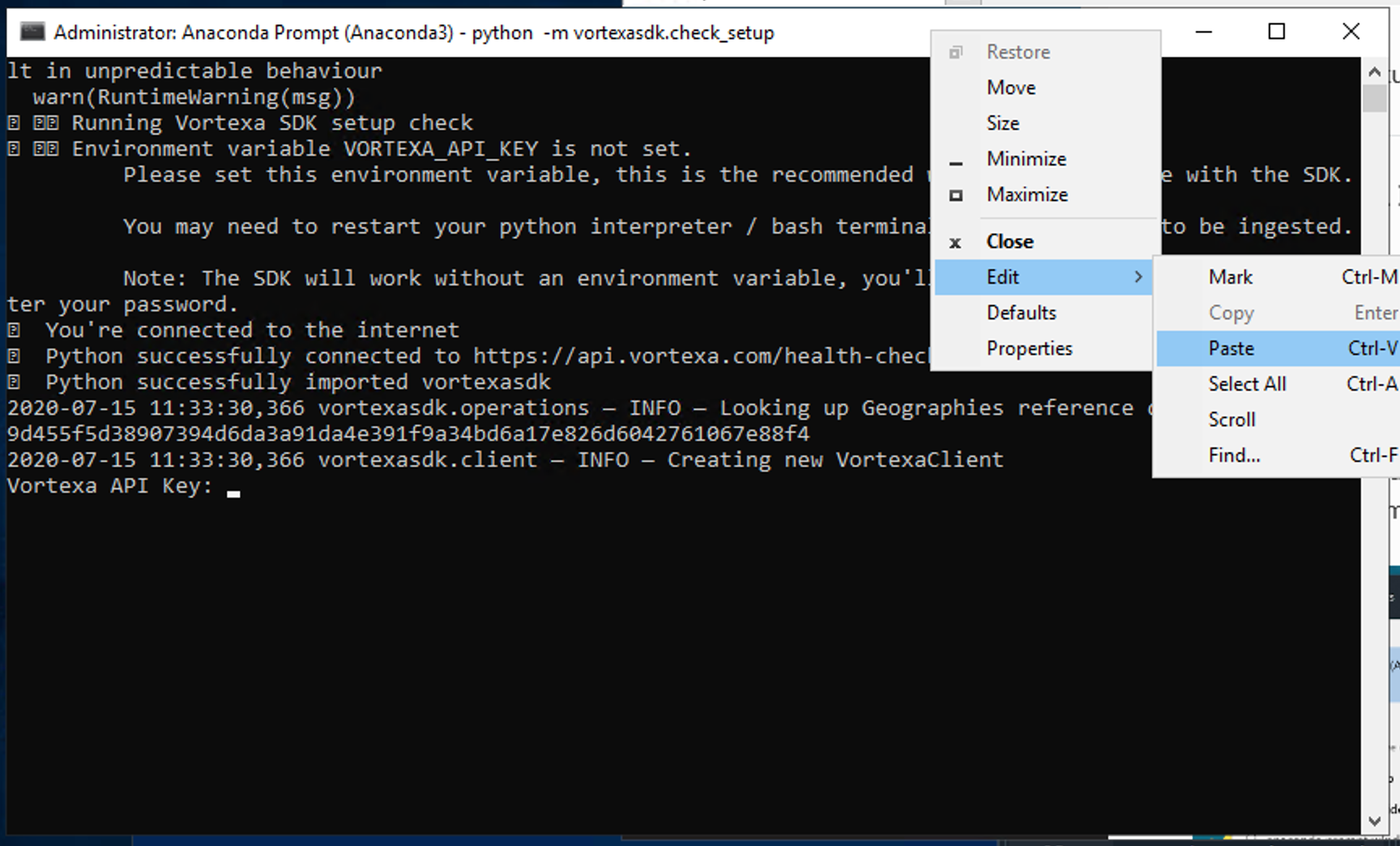Click the scrollbar down arrow
The image size is (1400, 846).
1374,821
